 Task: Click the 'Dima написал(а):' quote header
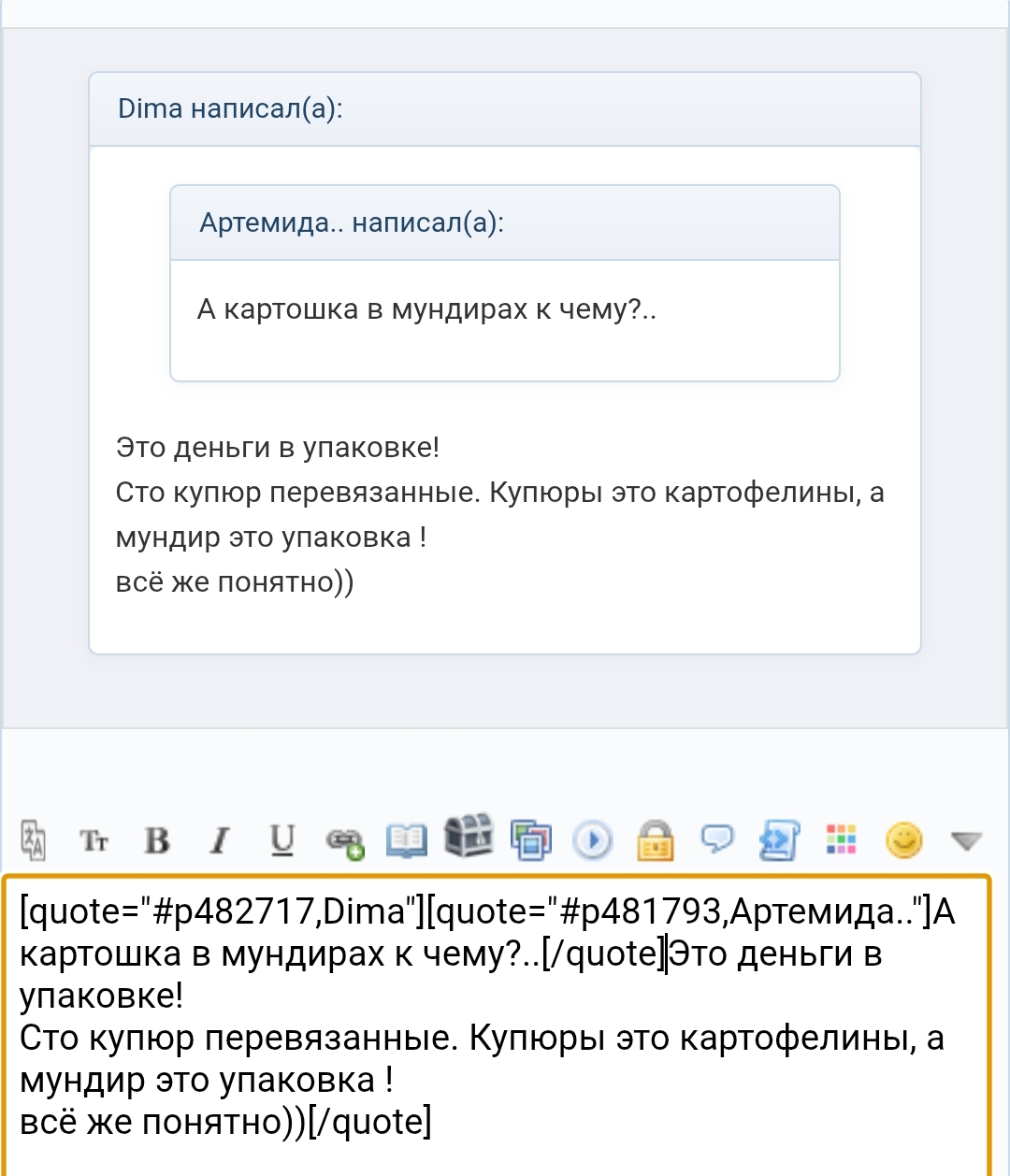click(x=230, y=109)
